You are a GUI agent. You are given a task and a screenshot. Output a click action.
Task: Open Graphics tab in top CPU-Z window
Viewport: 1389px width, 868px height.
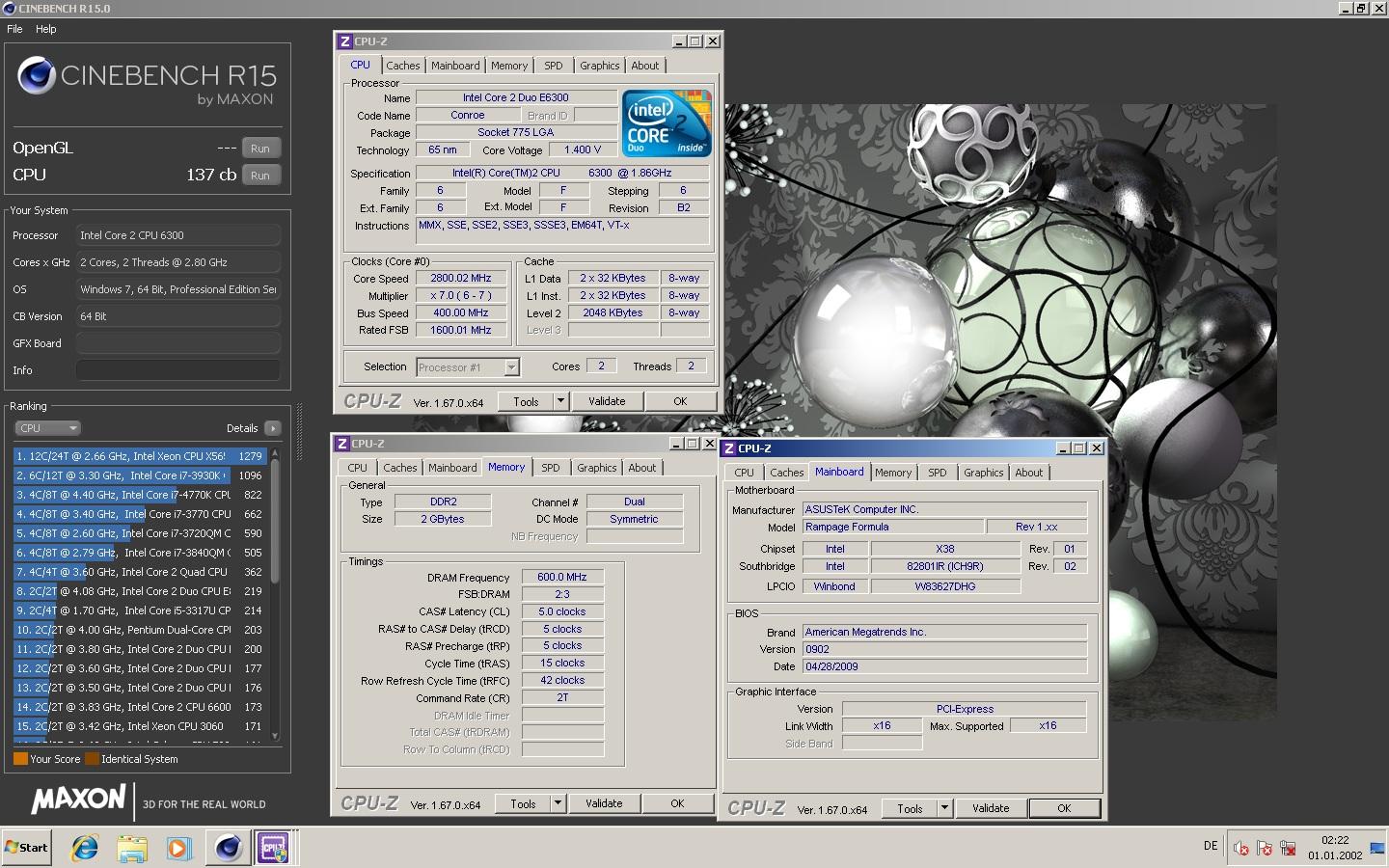coord(600,66)
